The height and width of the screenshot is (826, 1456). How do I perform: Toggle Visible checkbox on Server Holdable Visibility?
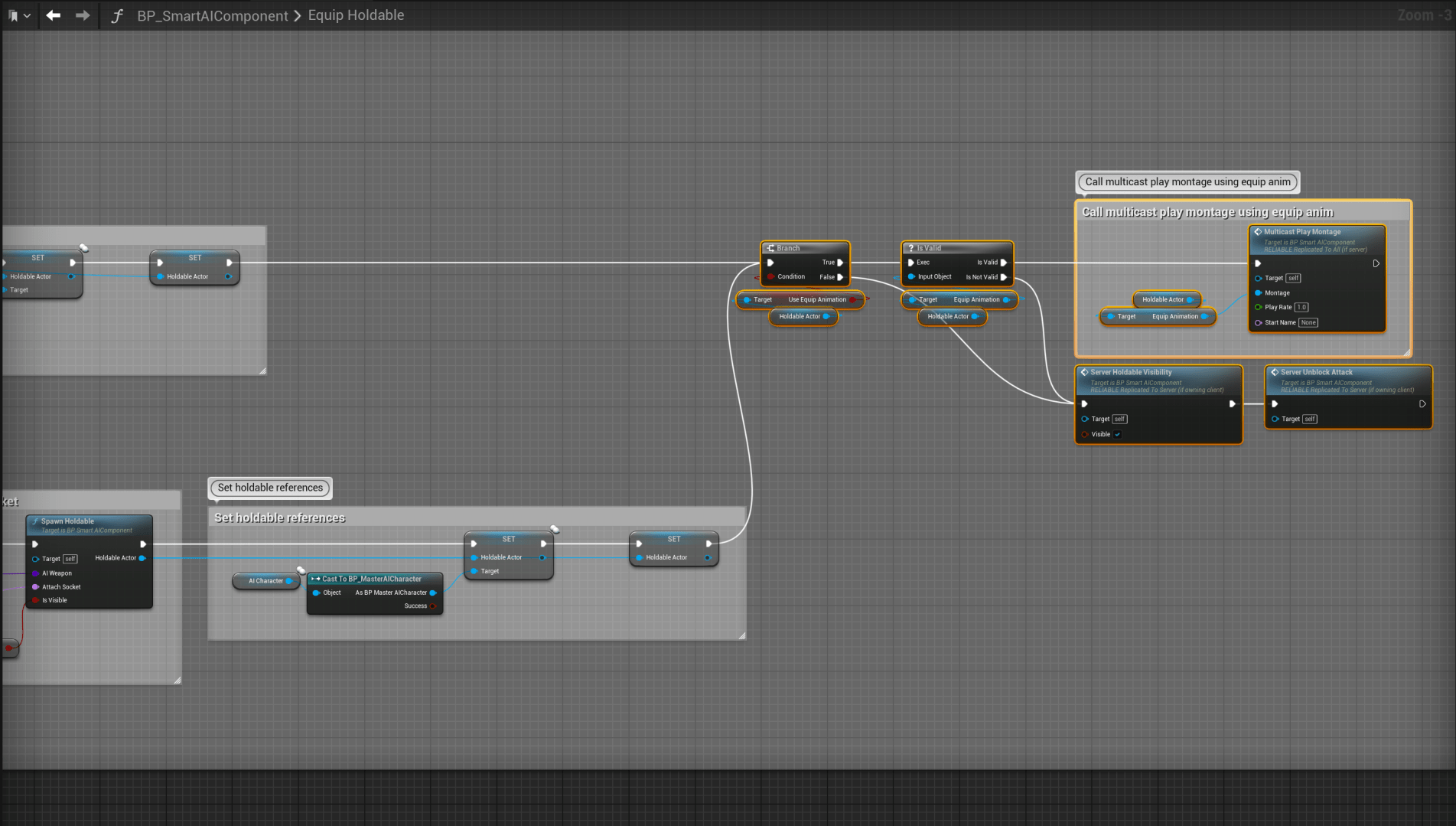[1118, 434]
